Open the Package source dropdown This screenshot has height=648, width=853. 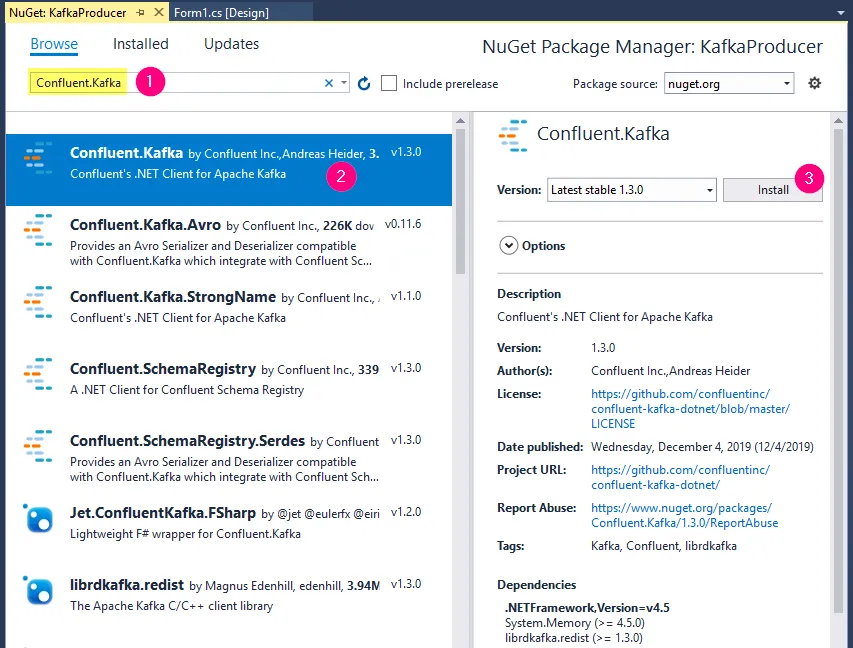pyautogui.click(x=729, y=83)
